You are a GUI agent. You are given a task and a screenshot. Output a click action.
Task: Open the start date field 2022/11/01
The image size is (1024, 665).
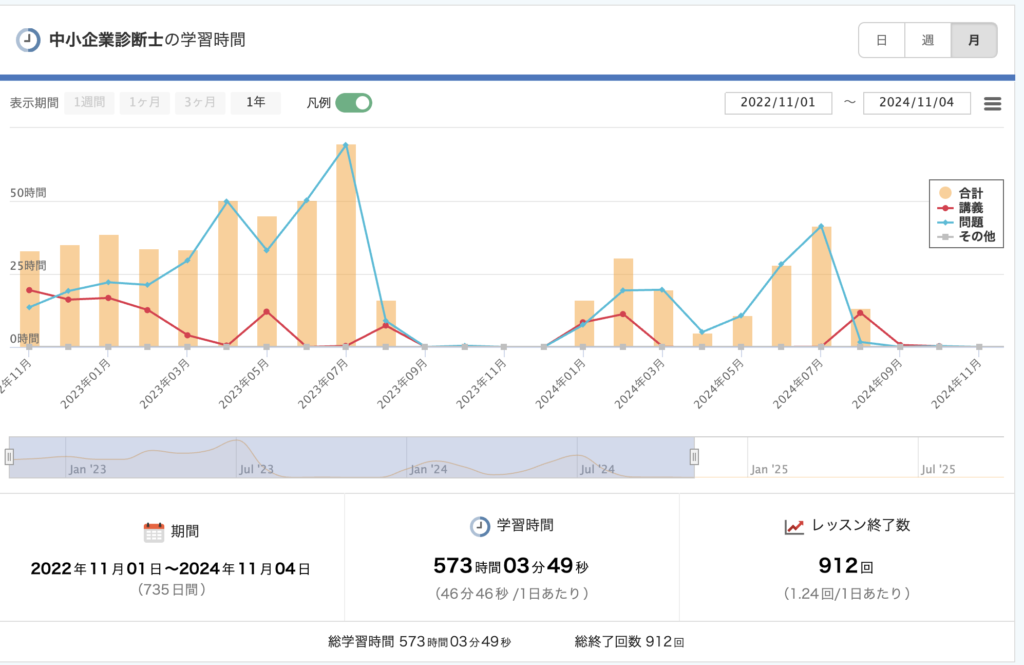[x=778, y=103]
